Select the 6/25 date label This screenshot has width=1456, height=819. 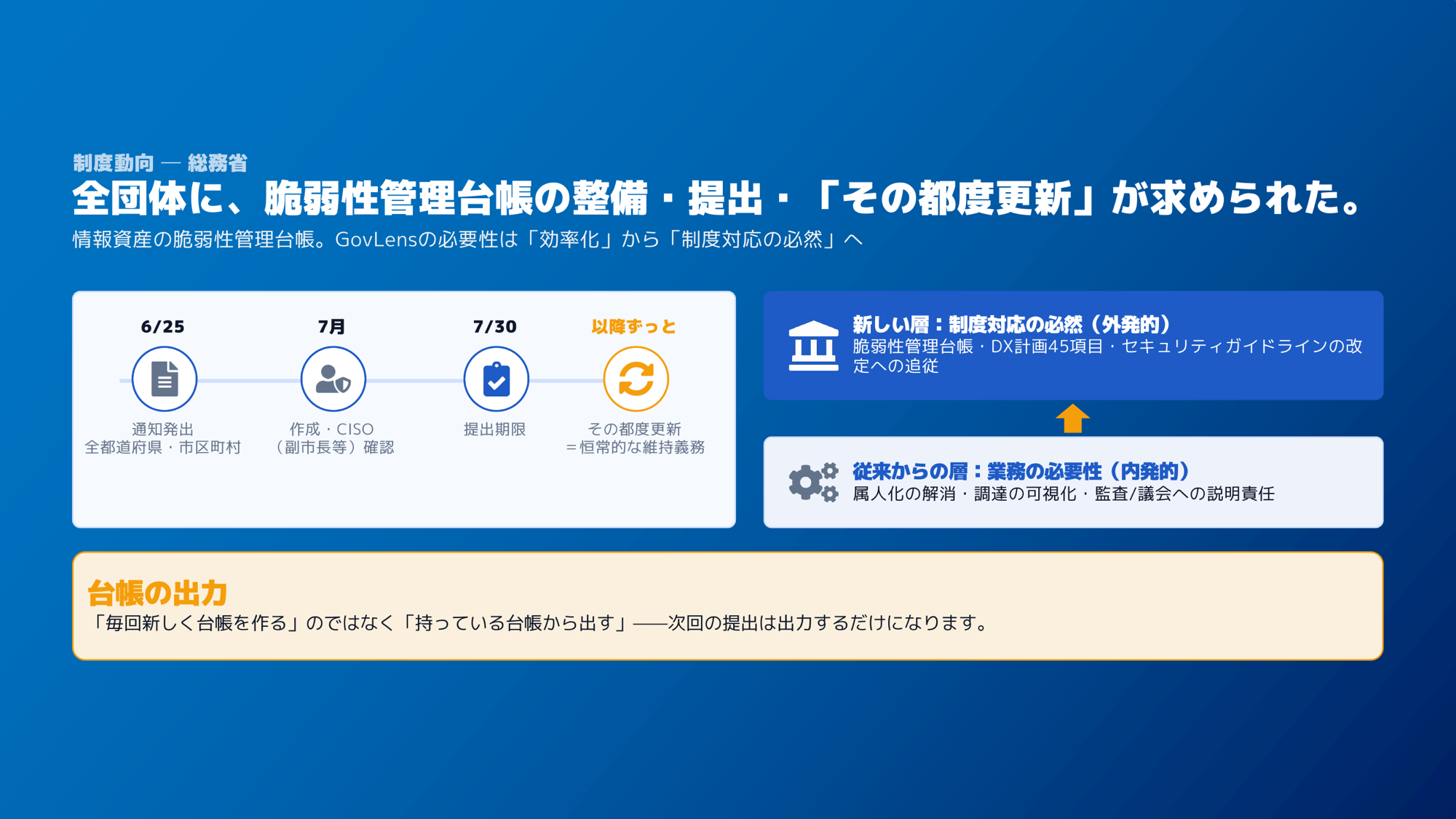163,327
